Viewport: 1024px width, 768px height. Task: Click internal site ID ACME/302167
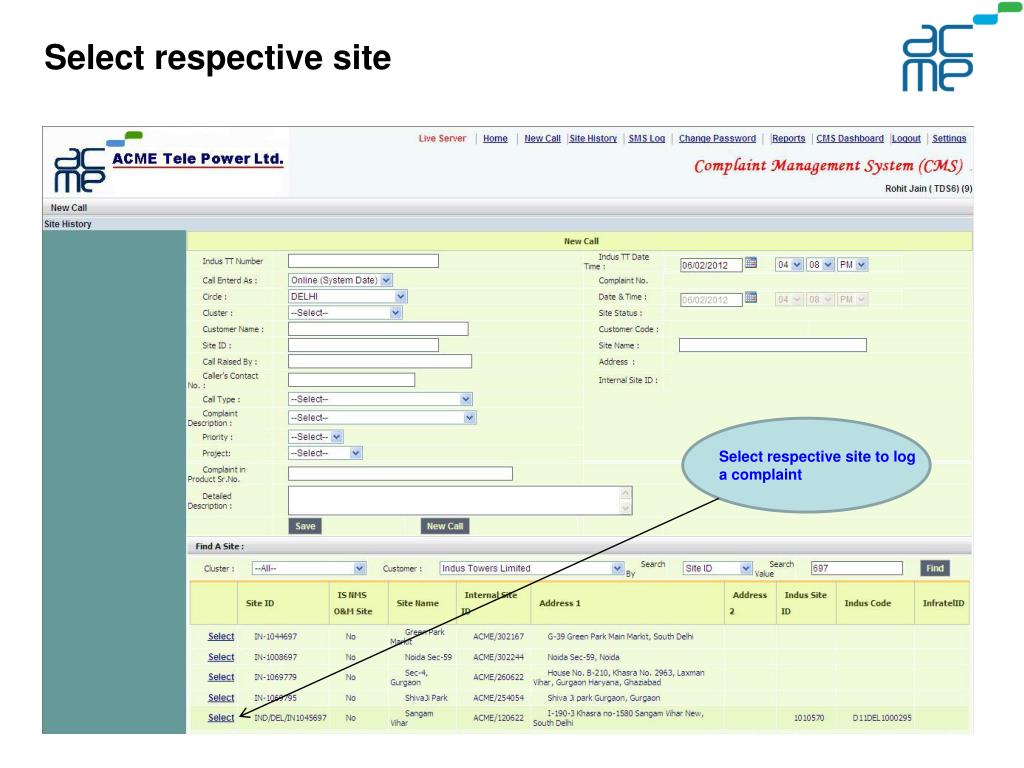coord(498,637)
